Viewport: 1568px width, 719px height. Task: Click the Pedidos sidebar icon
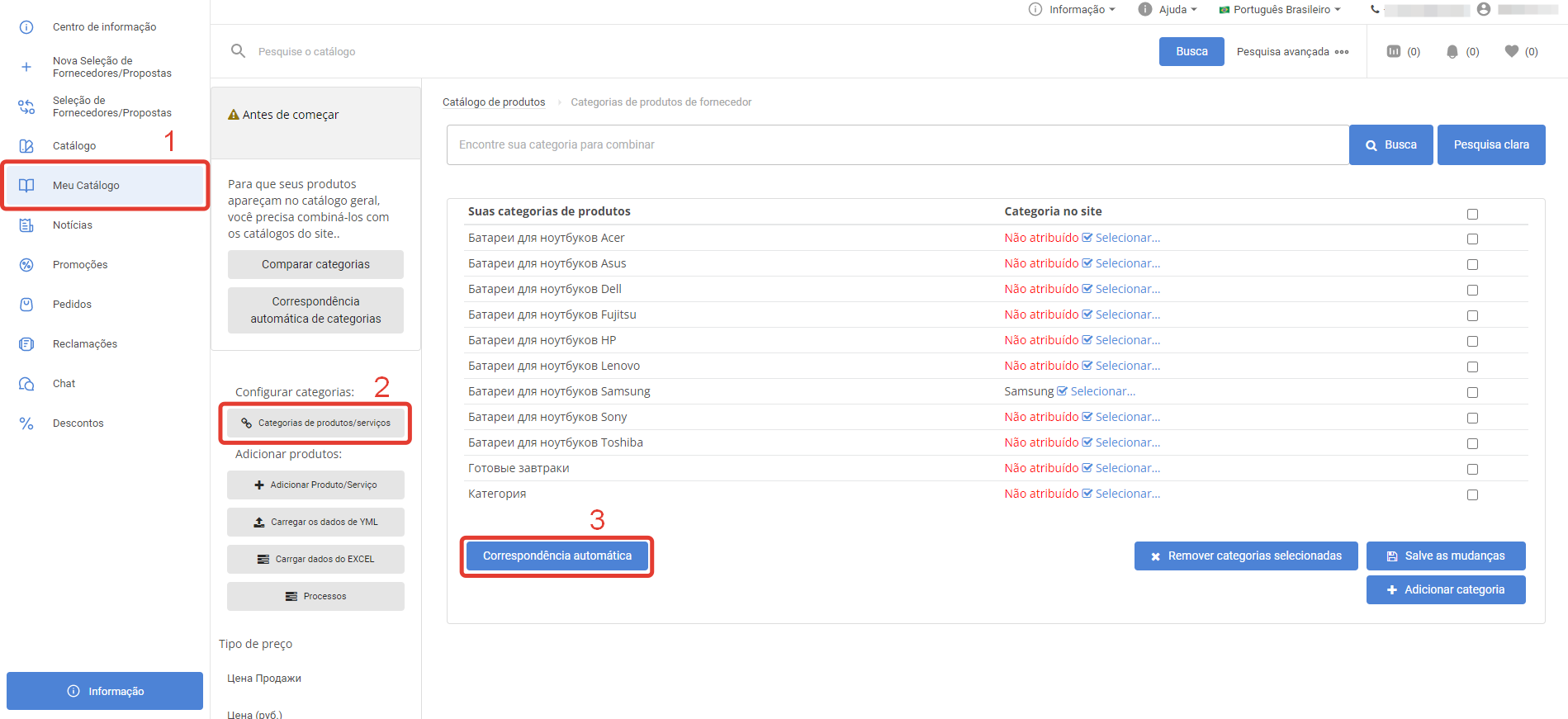tap(26, 305)
